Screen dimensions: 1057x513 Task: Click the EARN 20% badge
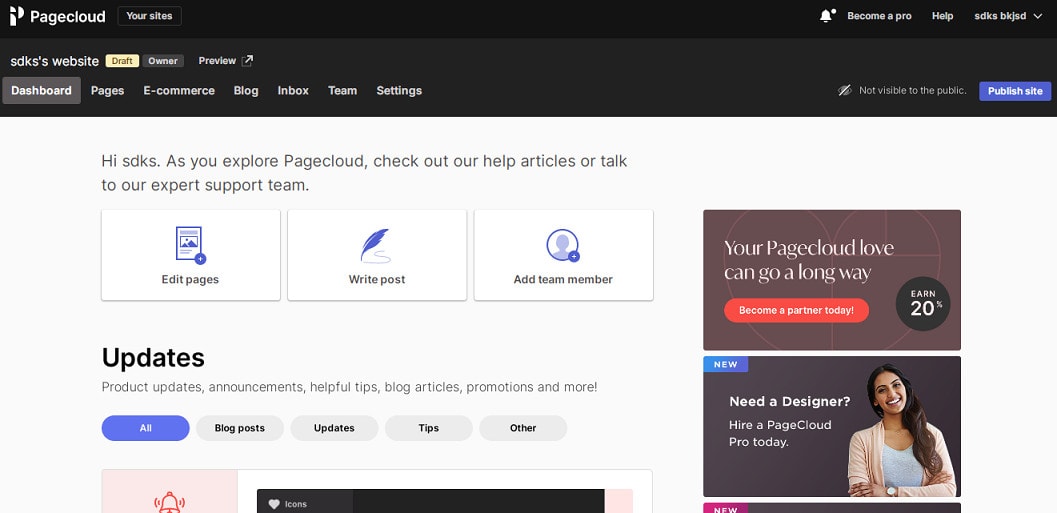923,304
